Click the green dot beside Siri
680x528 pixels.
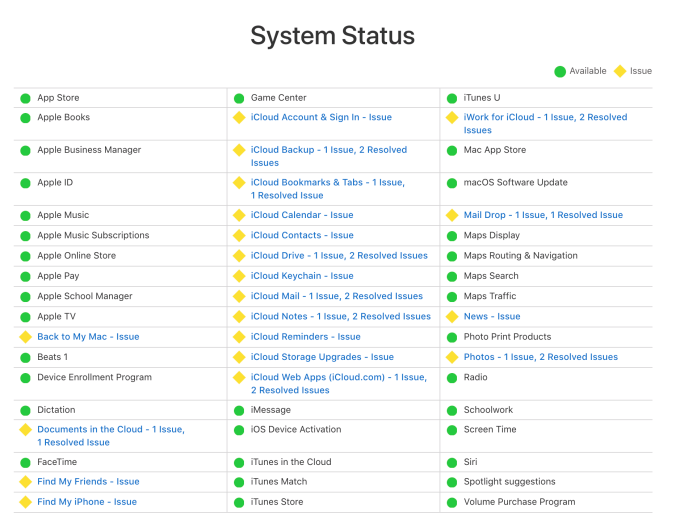point(452,462)
